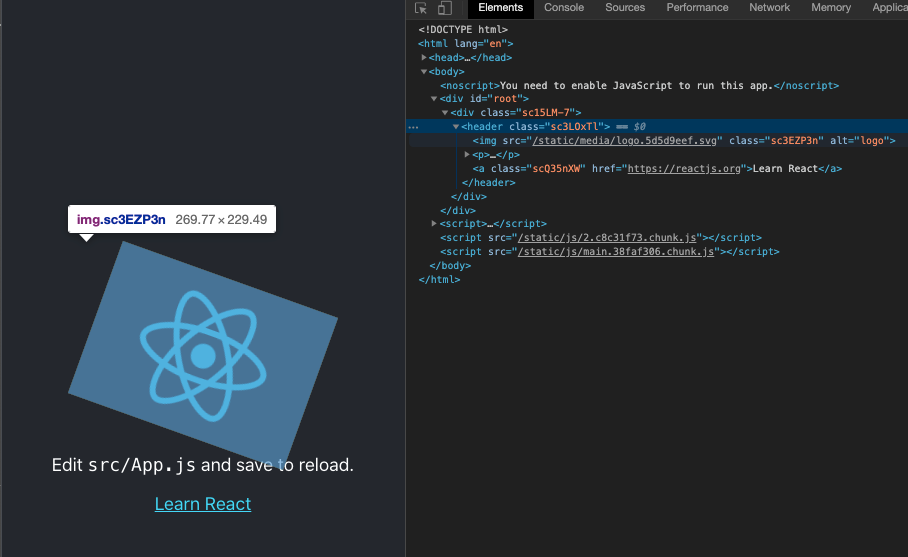Open the partially visible Application tab
908x557 pixels.
[x=889, y=8]
